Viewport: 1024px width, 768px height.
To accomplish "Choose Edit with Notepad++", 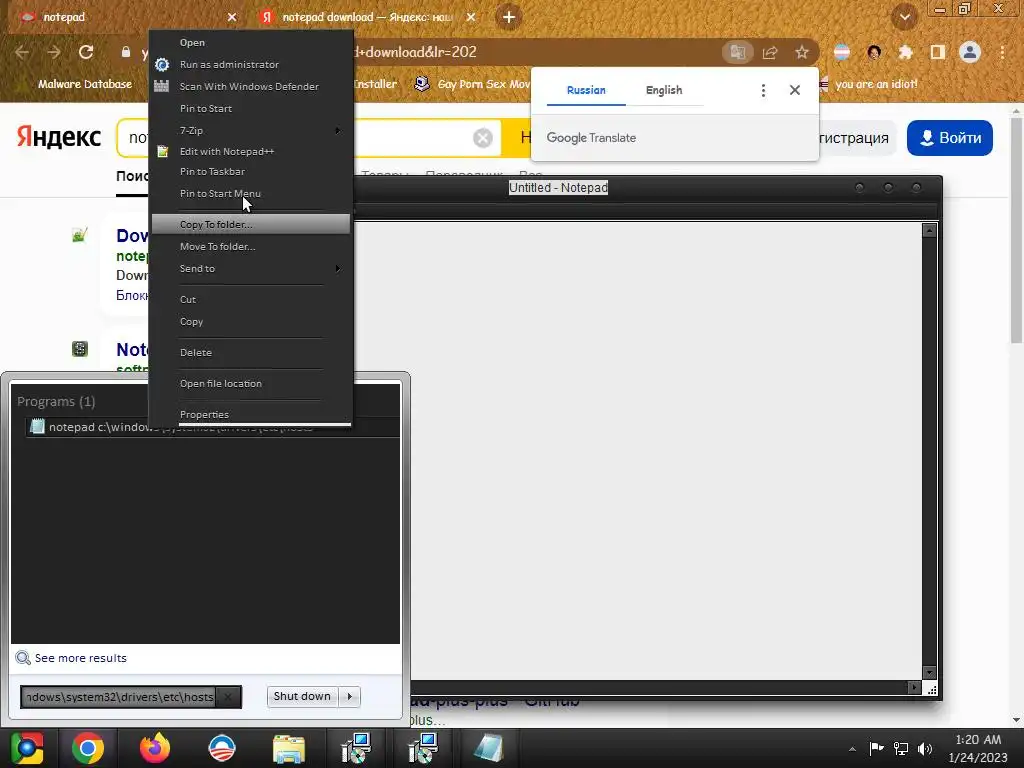I will (251, 152).
